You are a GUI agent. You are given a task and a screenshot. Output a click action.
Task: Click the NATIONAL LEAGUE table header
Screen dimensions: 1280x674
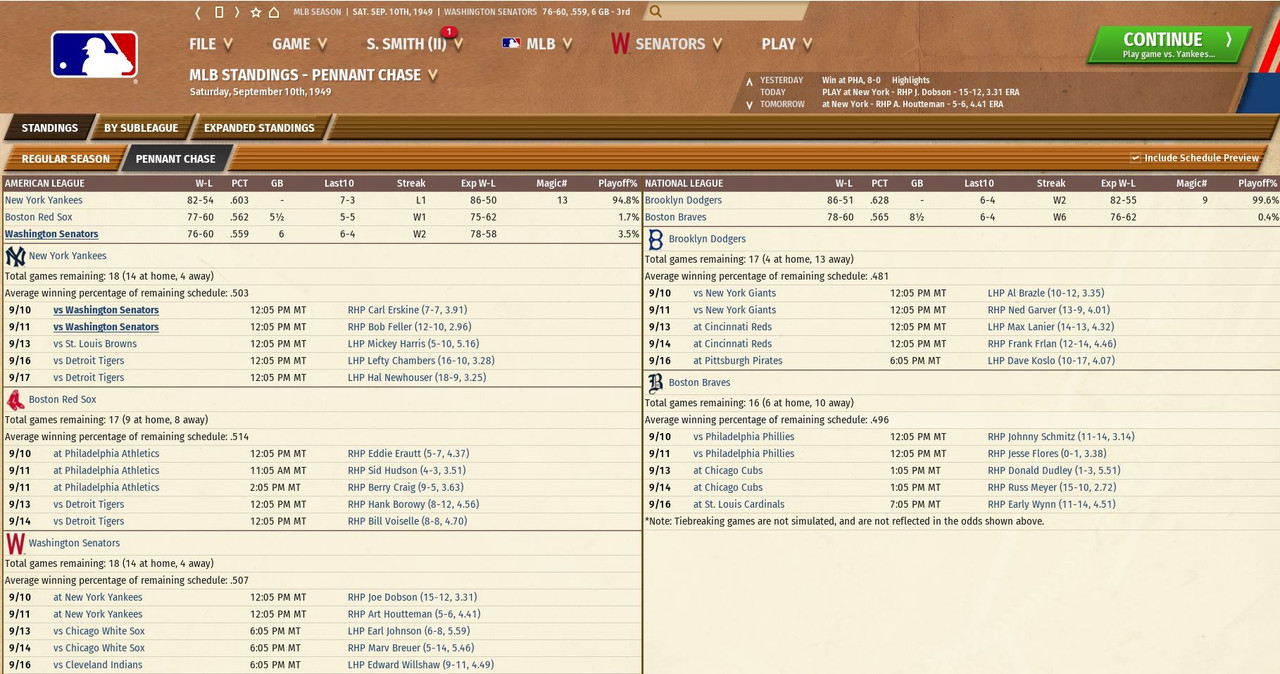click(684, 183)
